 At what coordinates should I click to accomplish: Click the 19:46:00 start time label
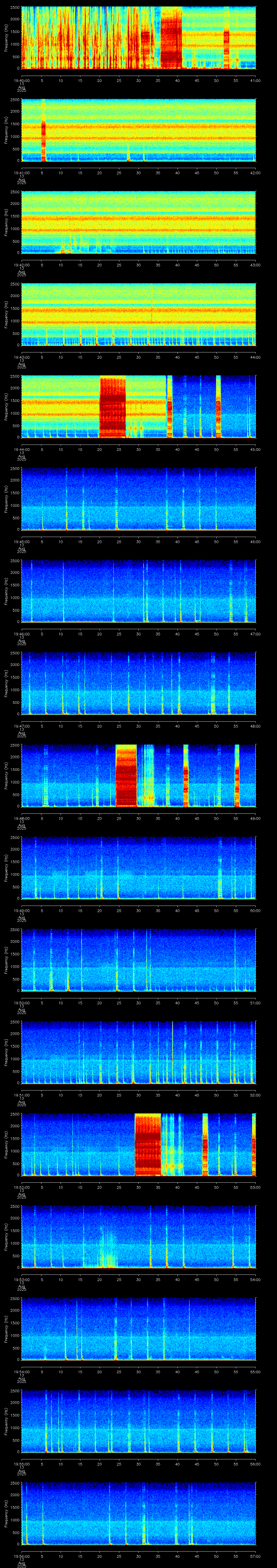coord(21,634)
